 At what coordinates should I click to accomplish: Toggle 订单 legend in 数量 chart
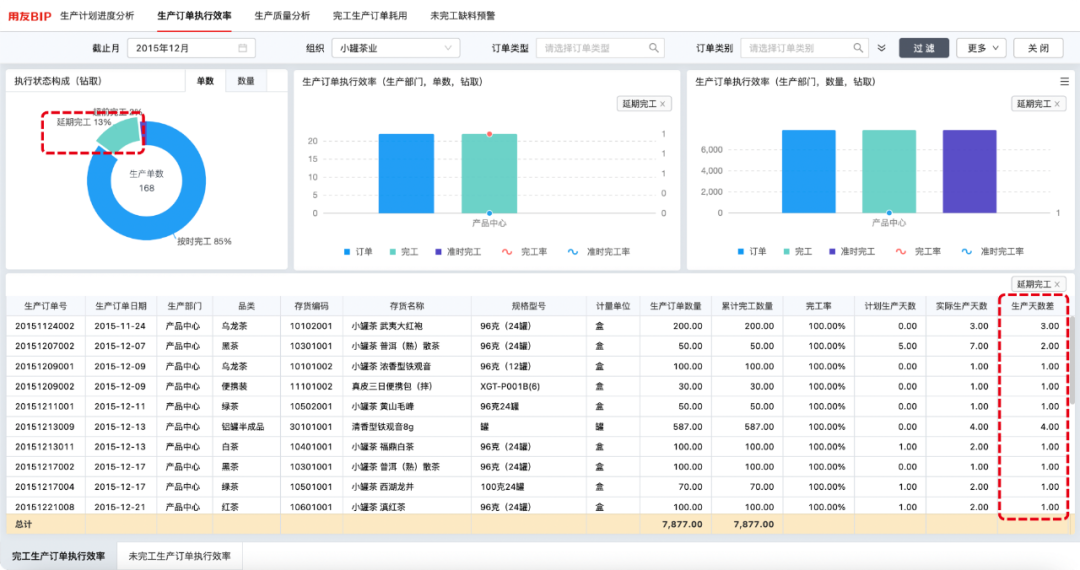tap(752, 252)
